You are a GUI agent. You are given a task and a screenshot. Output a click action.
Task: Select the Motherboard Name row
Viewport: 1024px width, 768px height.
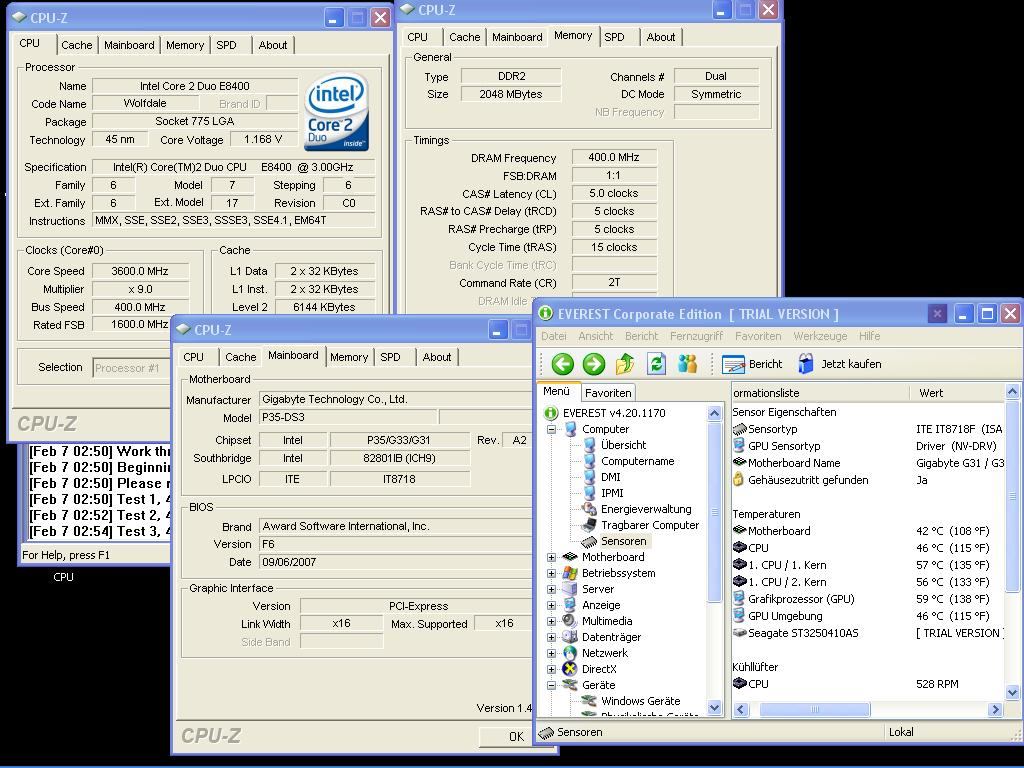867,463
